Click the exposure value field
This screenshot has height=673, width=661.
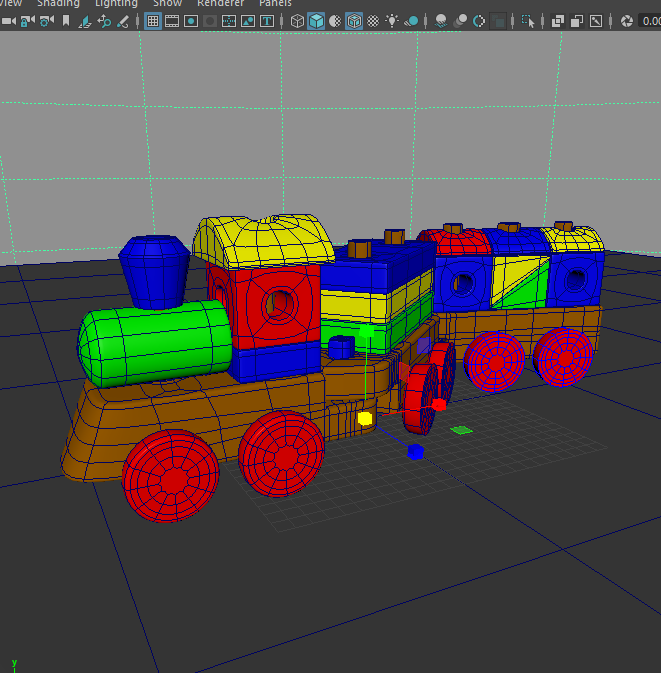(650, 20)
